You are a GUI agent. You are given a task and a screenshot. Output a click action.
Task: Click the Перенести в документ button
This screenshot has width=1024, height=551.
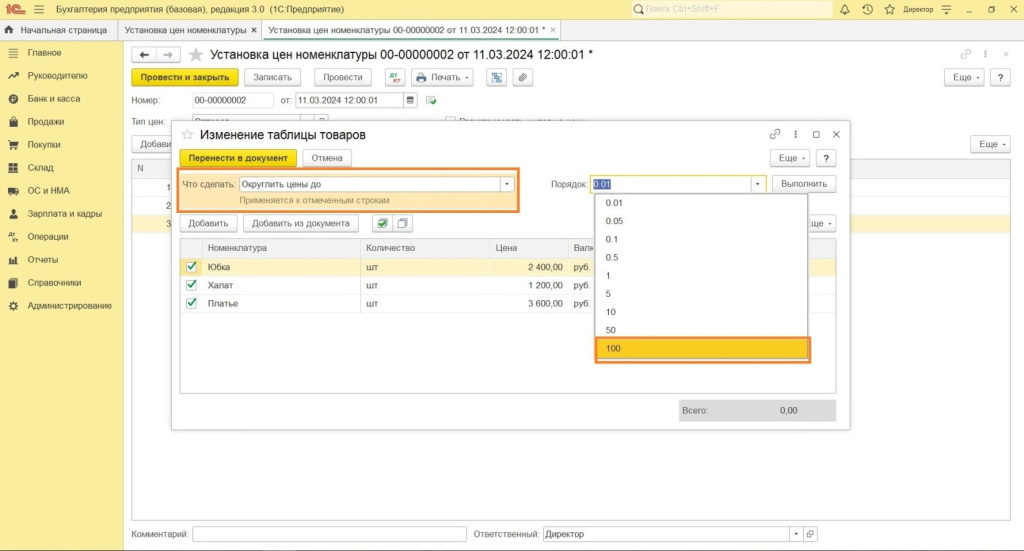click(238, 158)
